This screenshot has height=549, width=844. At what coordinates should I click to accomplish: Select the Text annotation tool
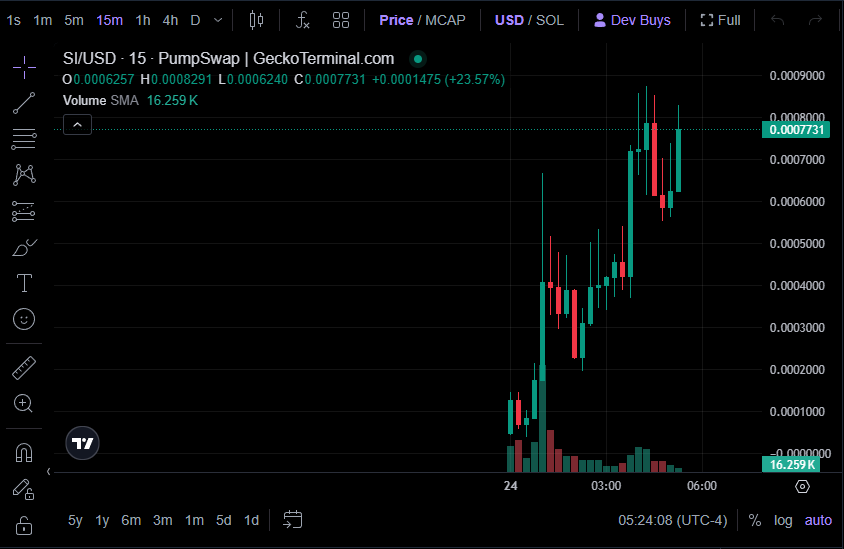(x=24, y=283)
